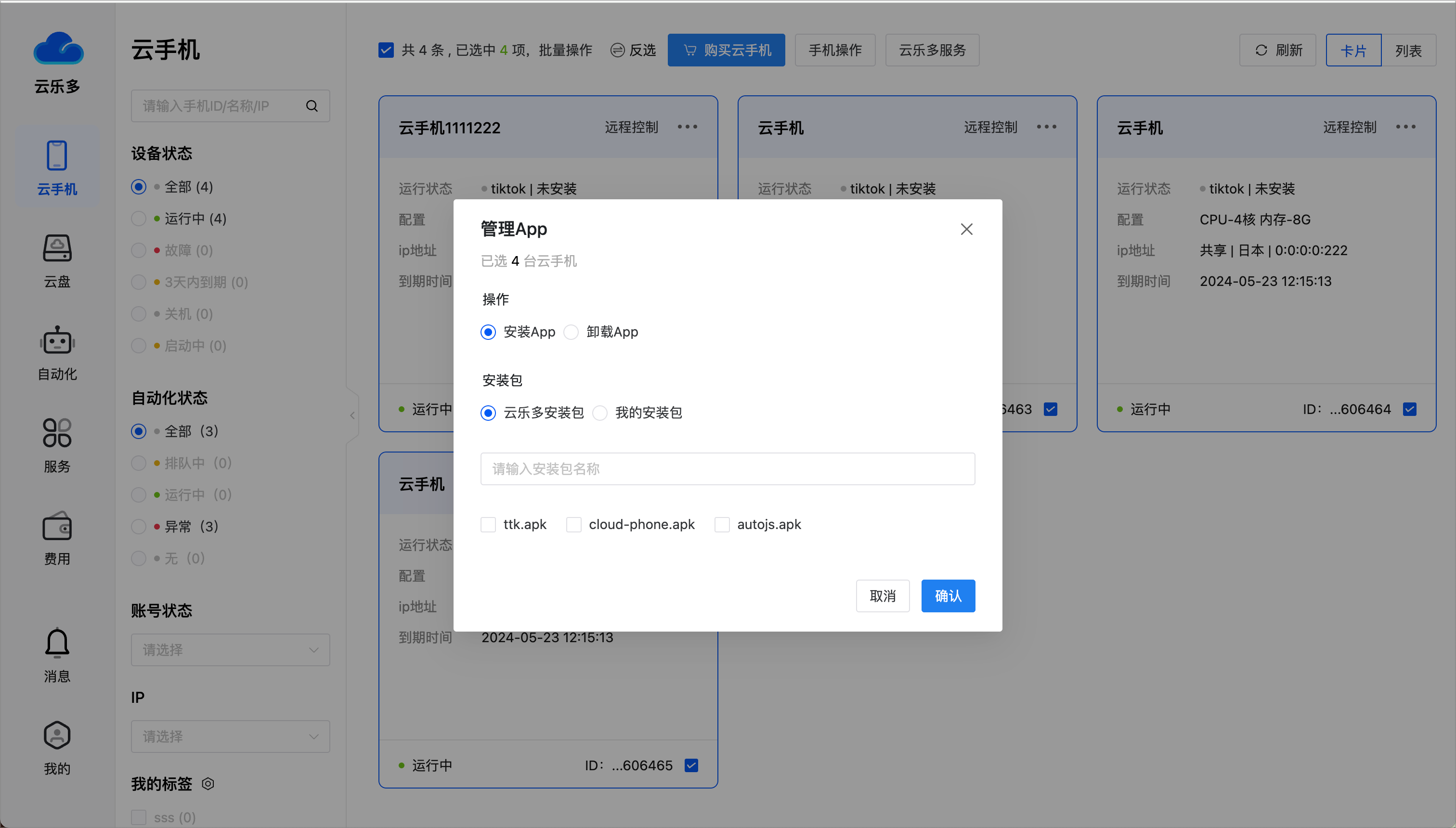Open the 云盘 cloud disk section
This screenshot has width=1456, height=828.
(x=57, y=261)
